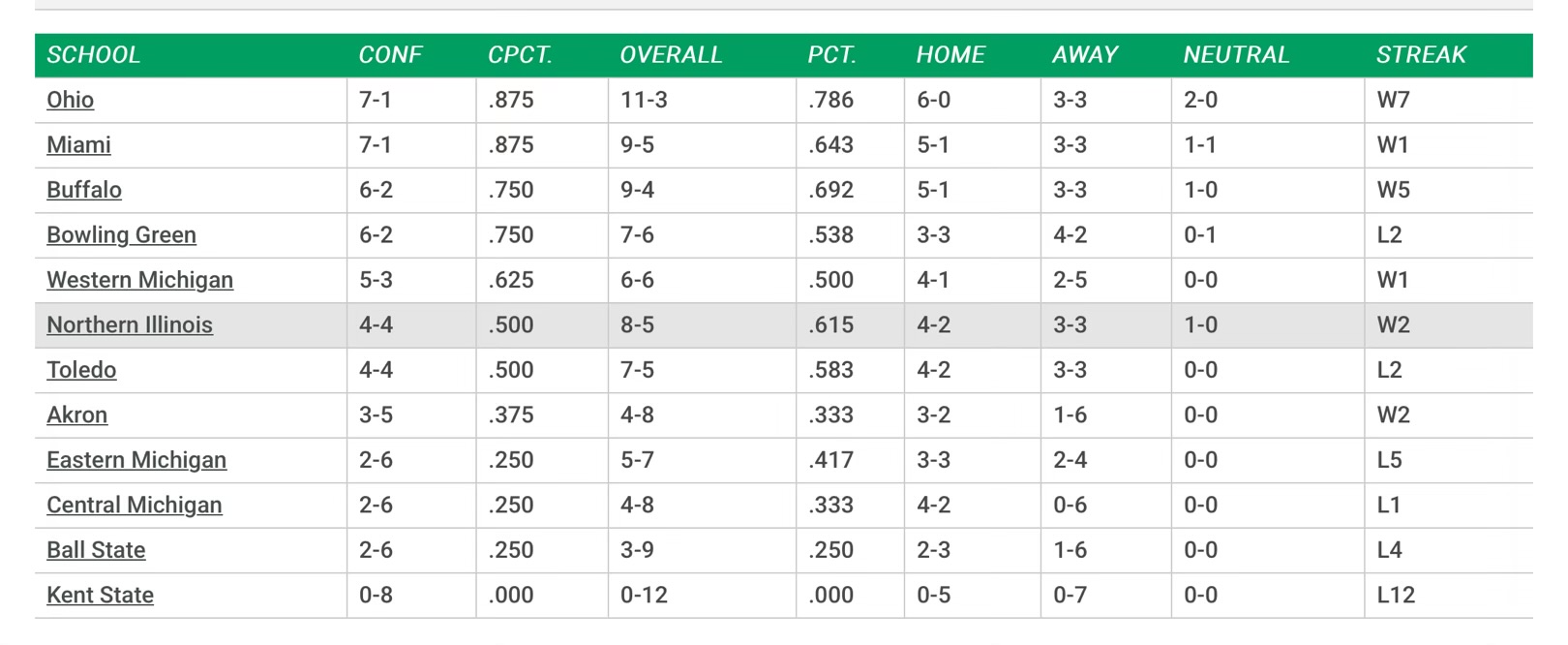Viewport: 1568px width, 645px height.
Task: Open the Bowling Green school link
Action: [121, 235]
